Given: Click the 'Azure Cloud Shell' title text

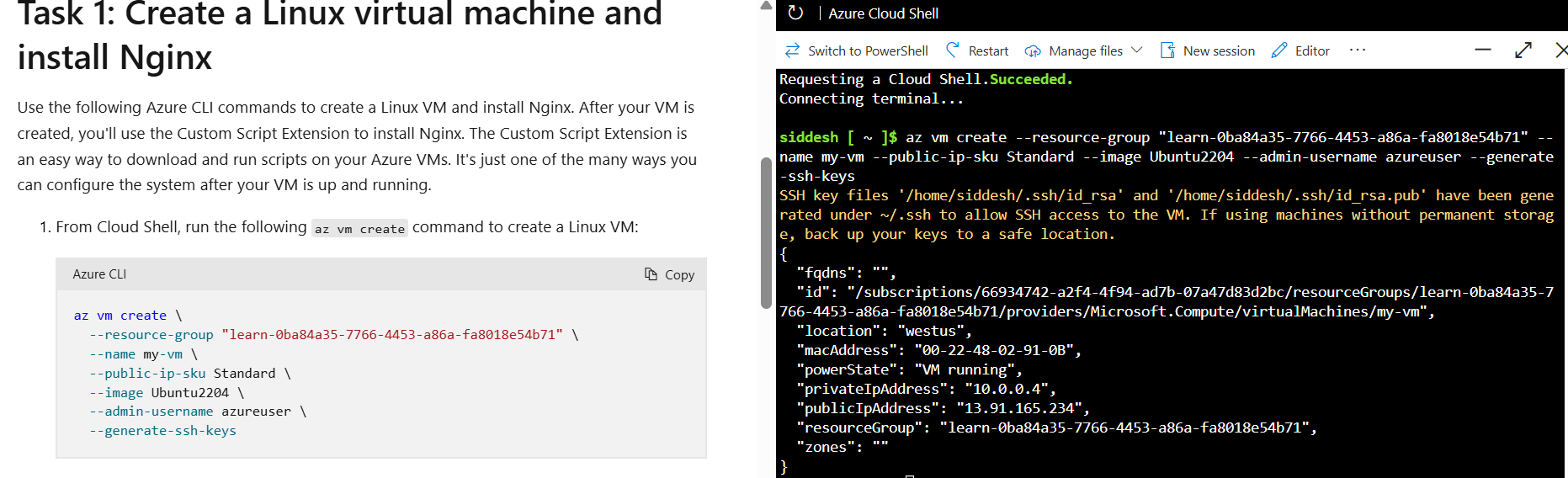Looking at the screenshot, I should (883, 13).
